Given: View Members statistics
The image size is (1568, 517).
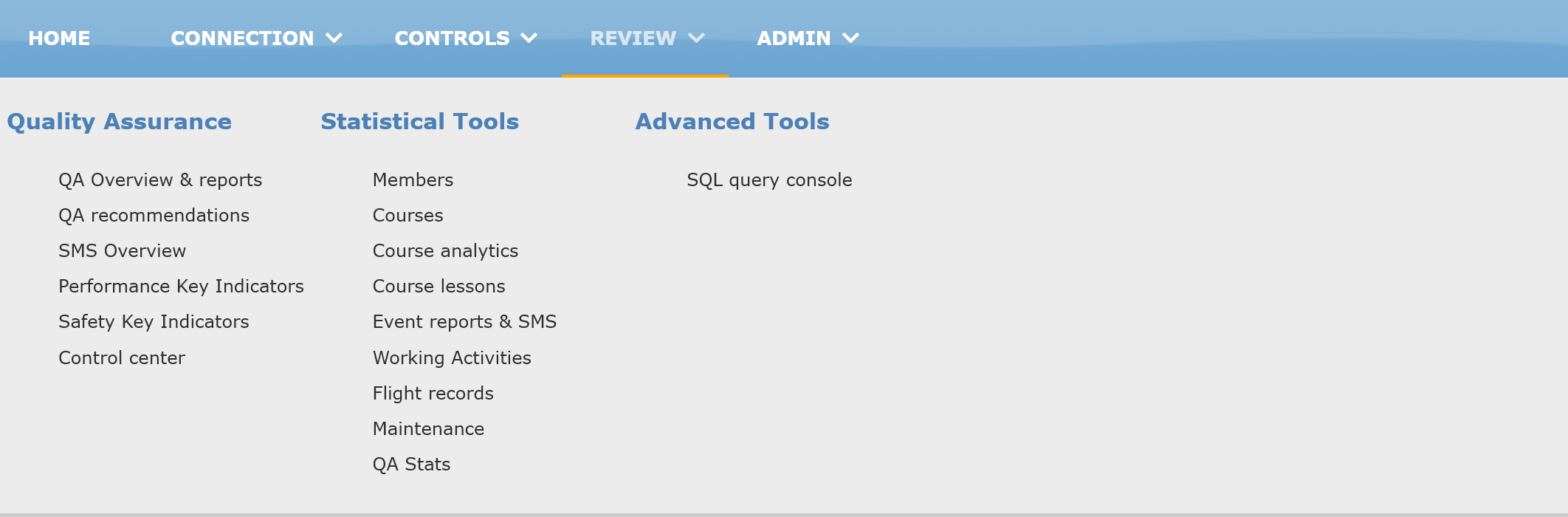Looking at the screenshot, I should pyautogui.click(x=413, y=180).
